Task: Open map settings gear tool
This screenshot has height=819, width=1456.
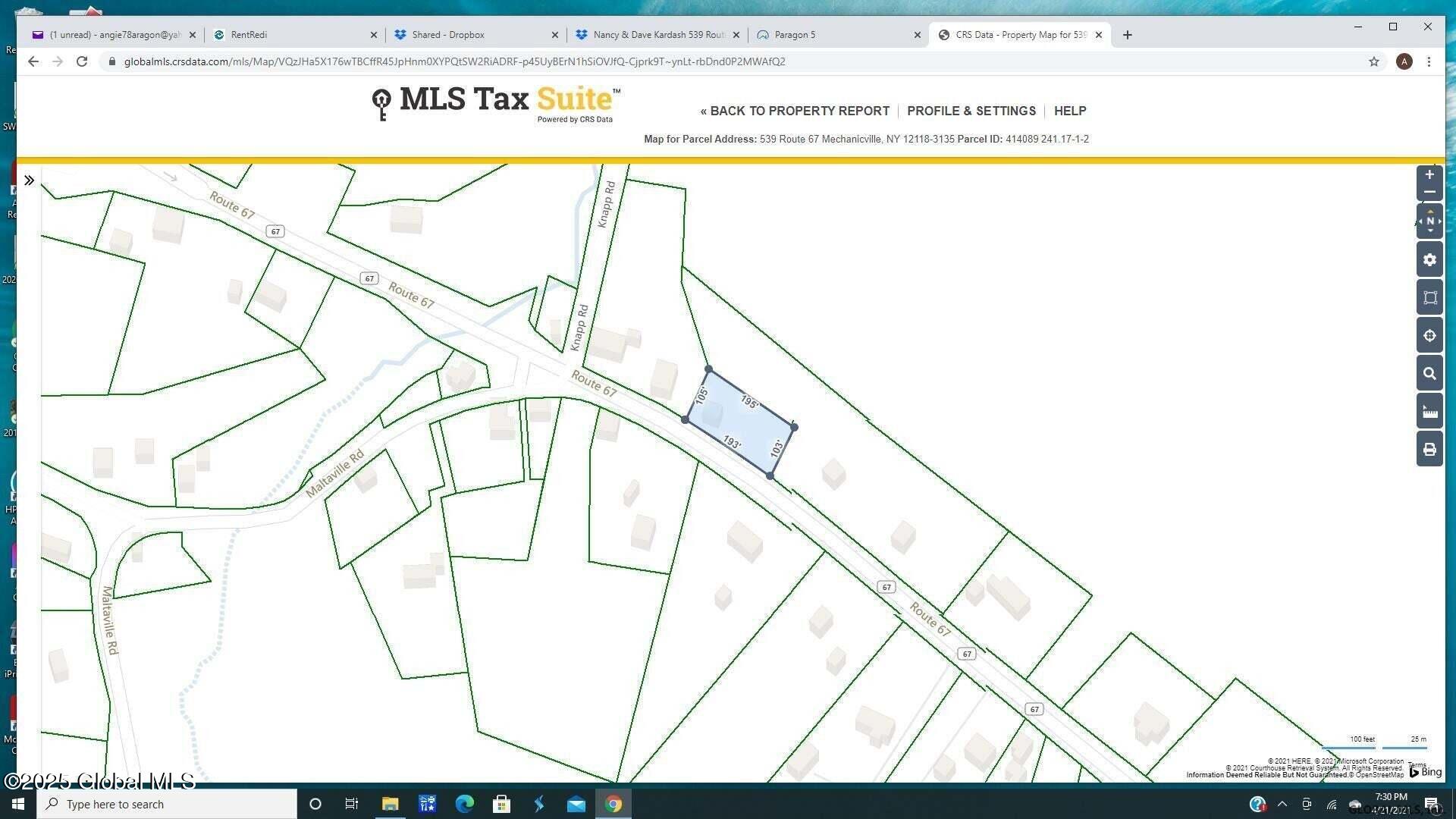Action: coord(1429,260)
